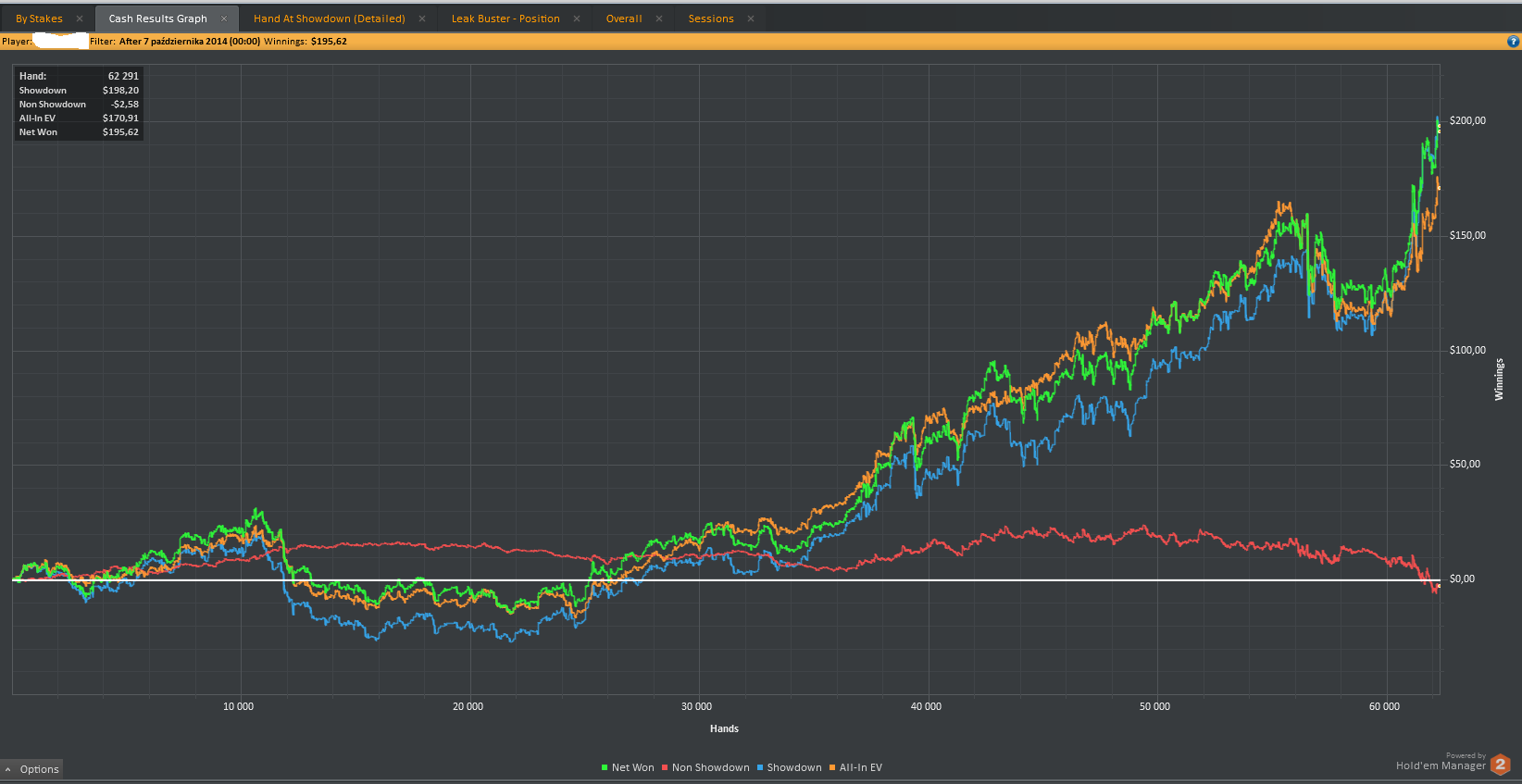Click the filter date text in orange bar

click(x=190, y=42)
